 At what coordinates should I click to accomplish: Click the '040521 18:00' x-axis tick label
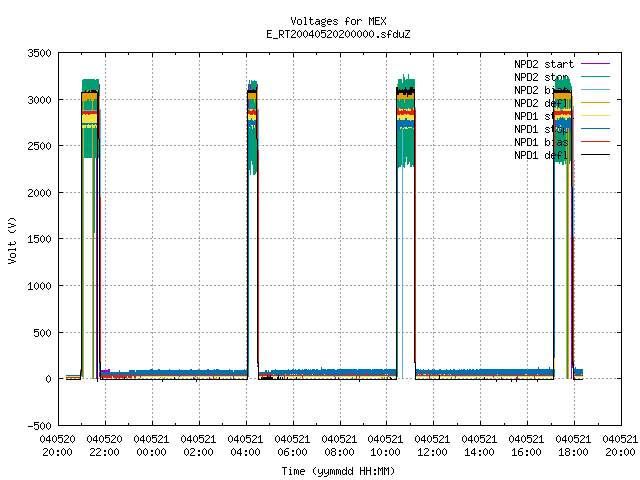pyautogui.click(x=573, y=446)
